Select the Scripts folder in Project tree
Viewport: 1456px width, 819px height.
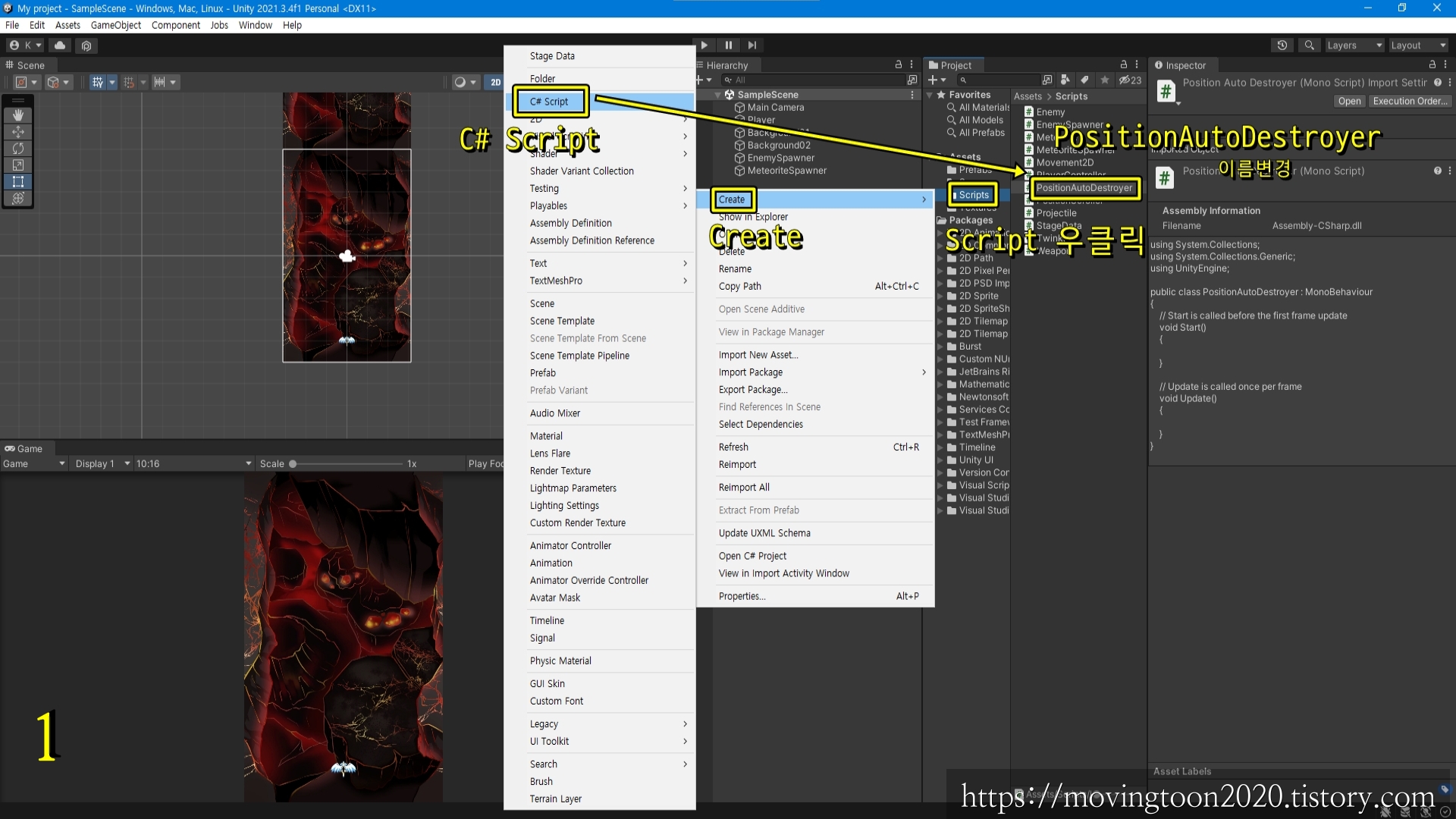tap(974, 195)
